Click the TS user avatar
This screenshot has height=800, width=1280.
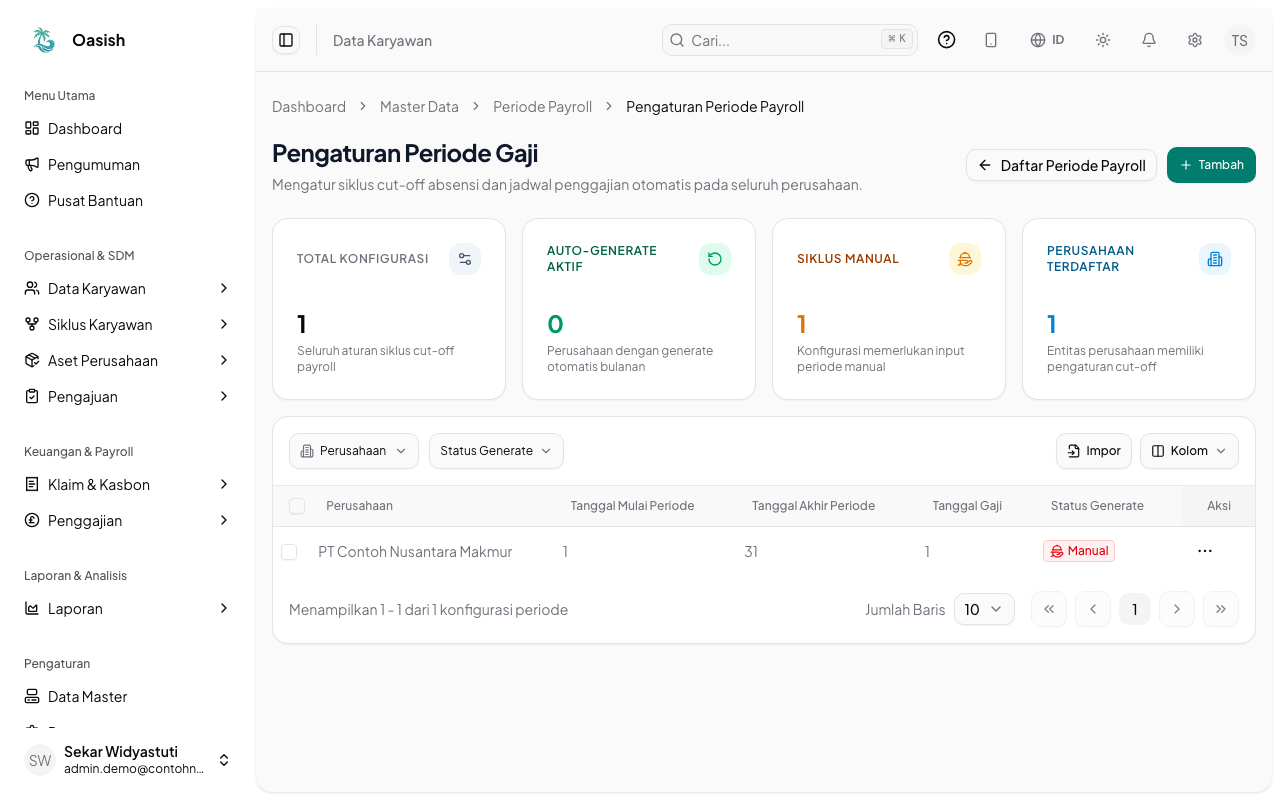coord(1240,40)
